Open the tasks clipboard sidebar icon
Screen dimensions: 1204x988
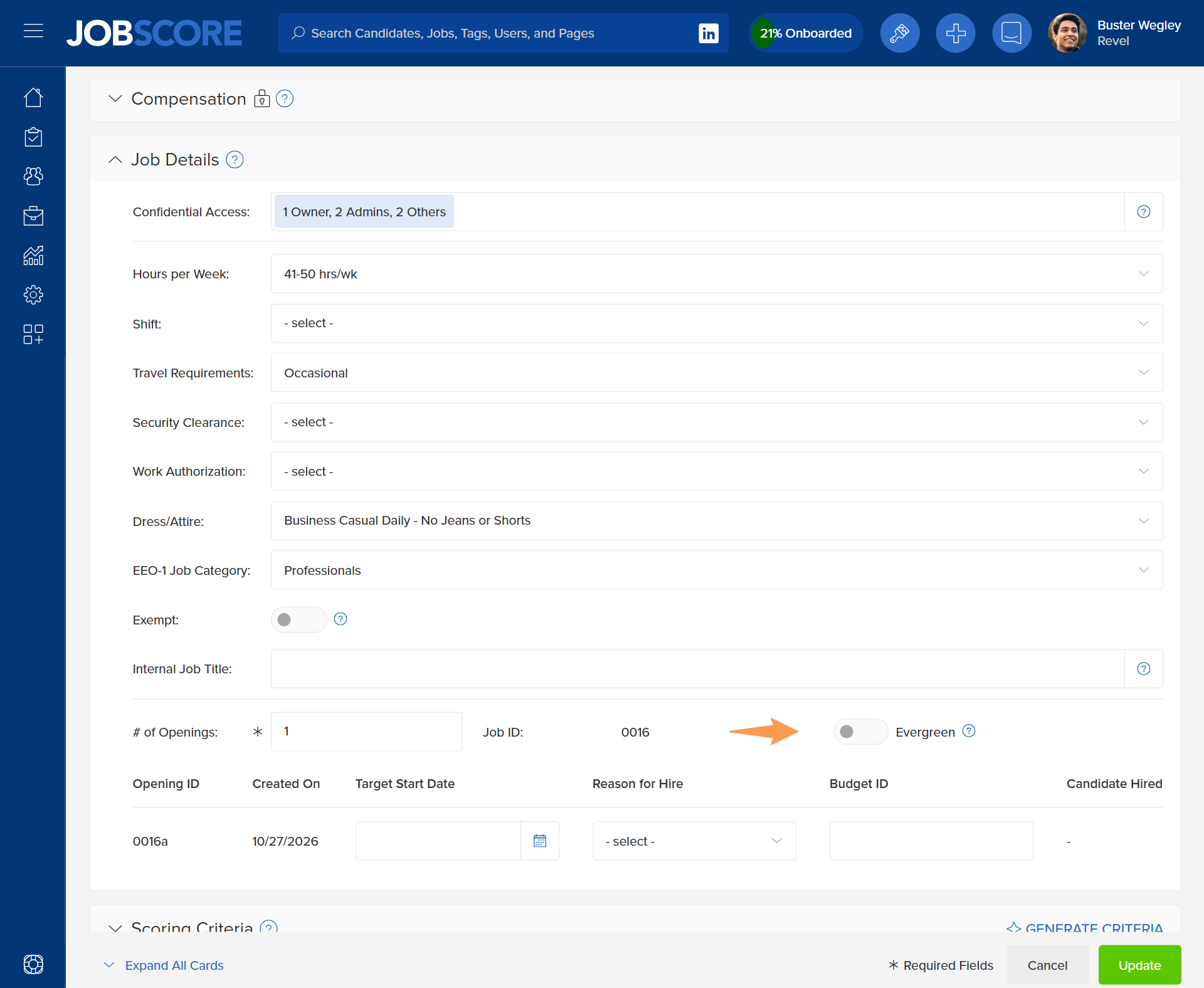tap(33, 137)
